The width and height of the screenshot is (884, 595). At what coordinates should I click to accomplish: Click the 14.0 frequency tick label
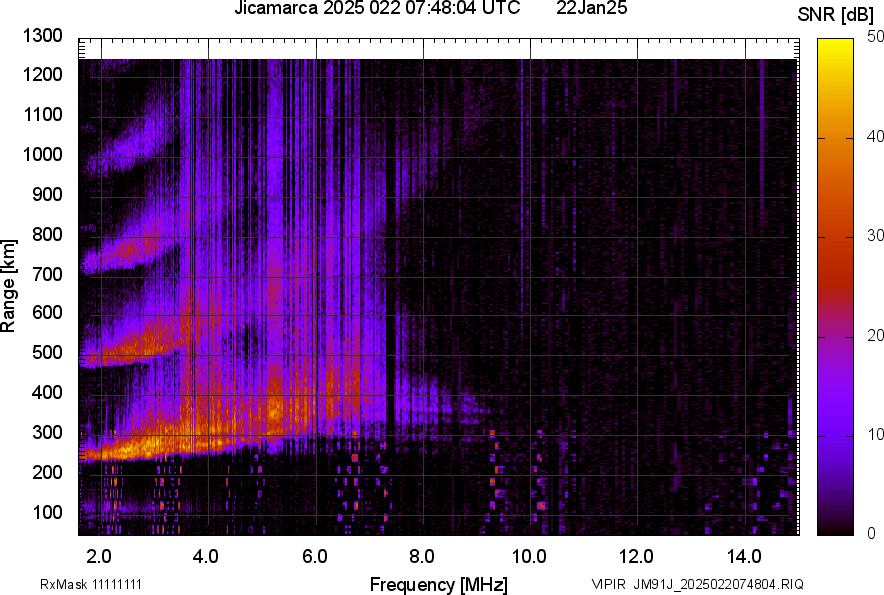pyautogui.click(x=744, y=556)
